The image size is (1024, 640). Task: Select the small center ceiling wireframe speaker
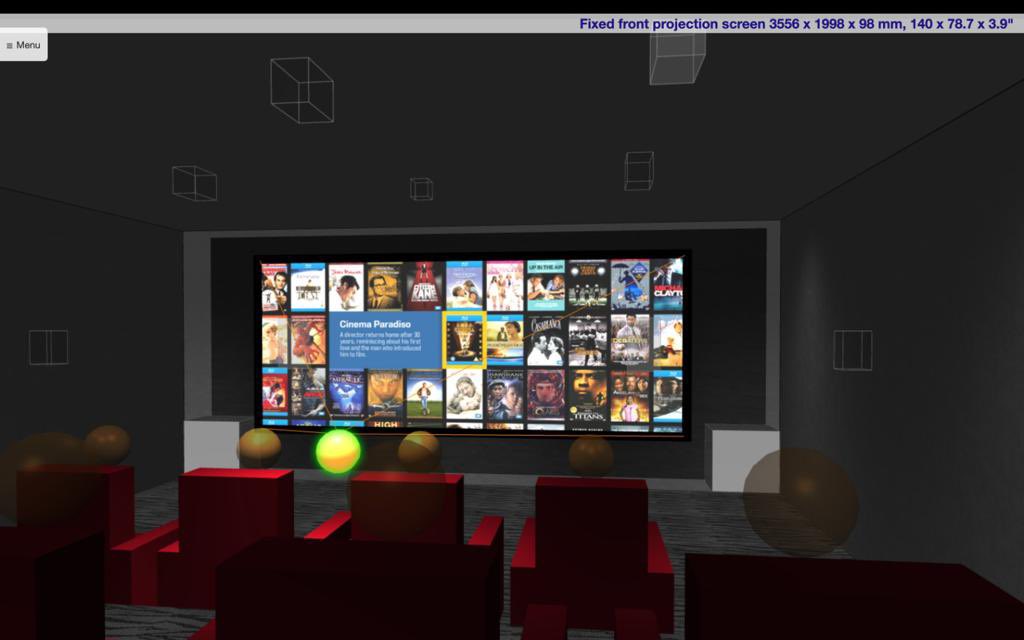click(x=421, y=189)
